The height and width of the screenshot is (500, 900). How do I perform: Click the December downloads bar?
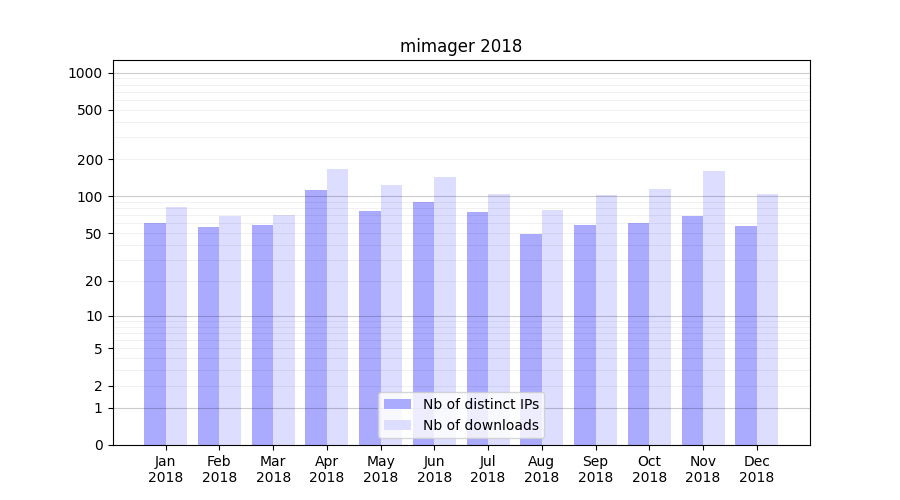767,319
